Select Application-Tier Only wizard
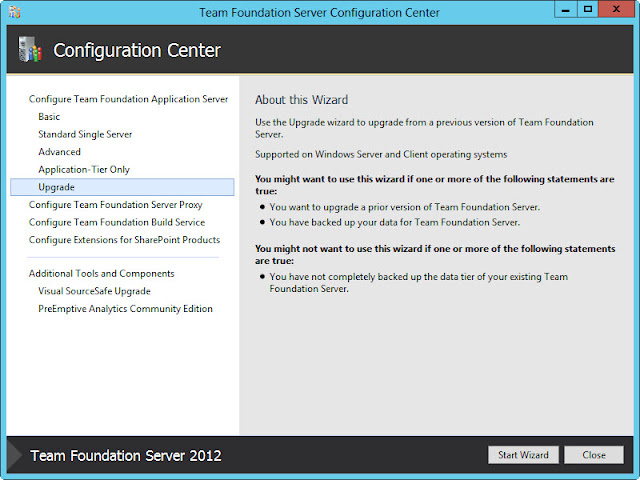Viewport: 640px width, 480px height. point(84,169)
